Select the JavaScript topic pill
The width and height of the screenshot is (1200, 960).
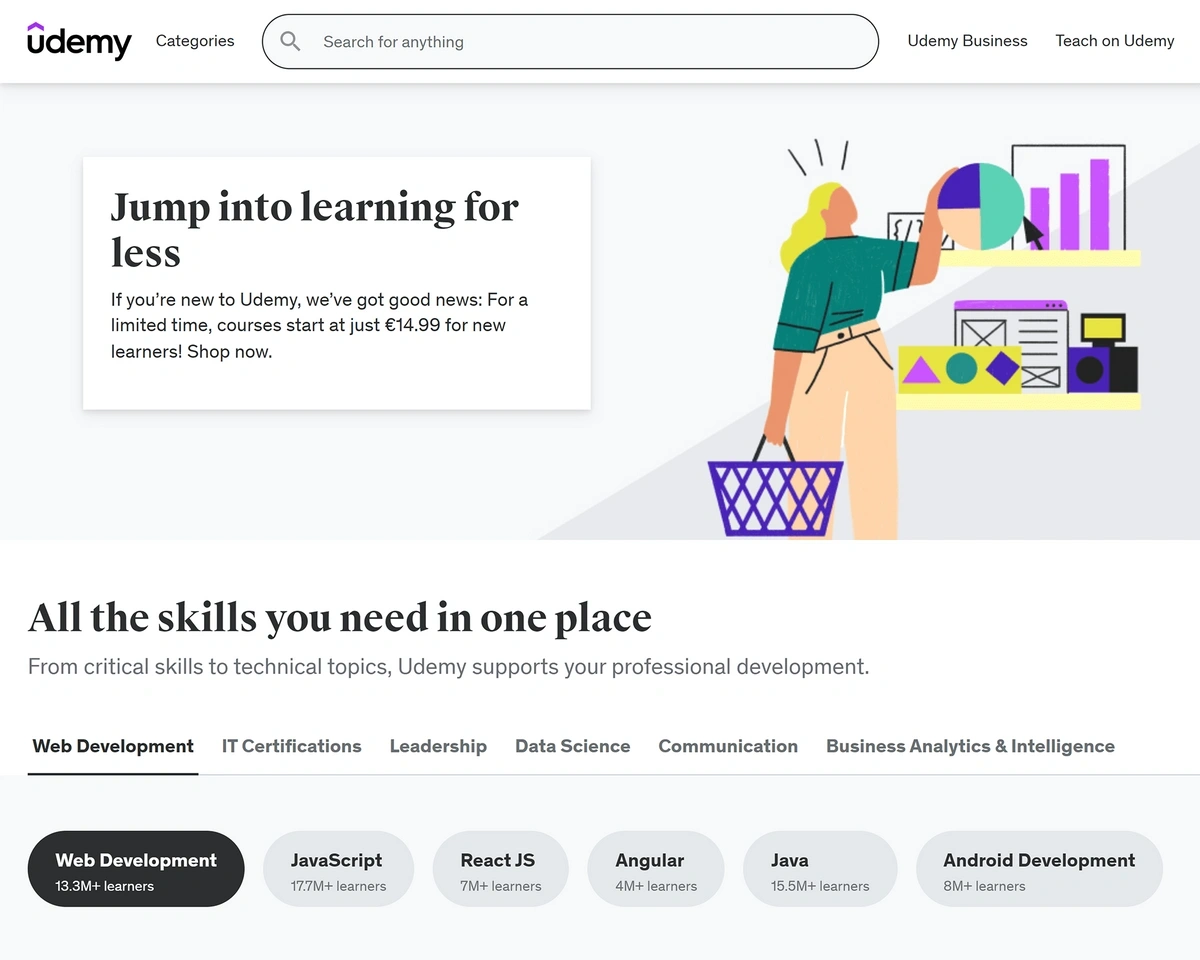coord(338,869)
